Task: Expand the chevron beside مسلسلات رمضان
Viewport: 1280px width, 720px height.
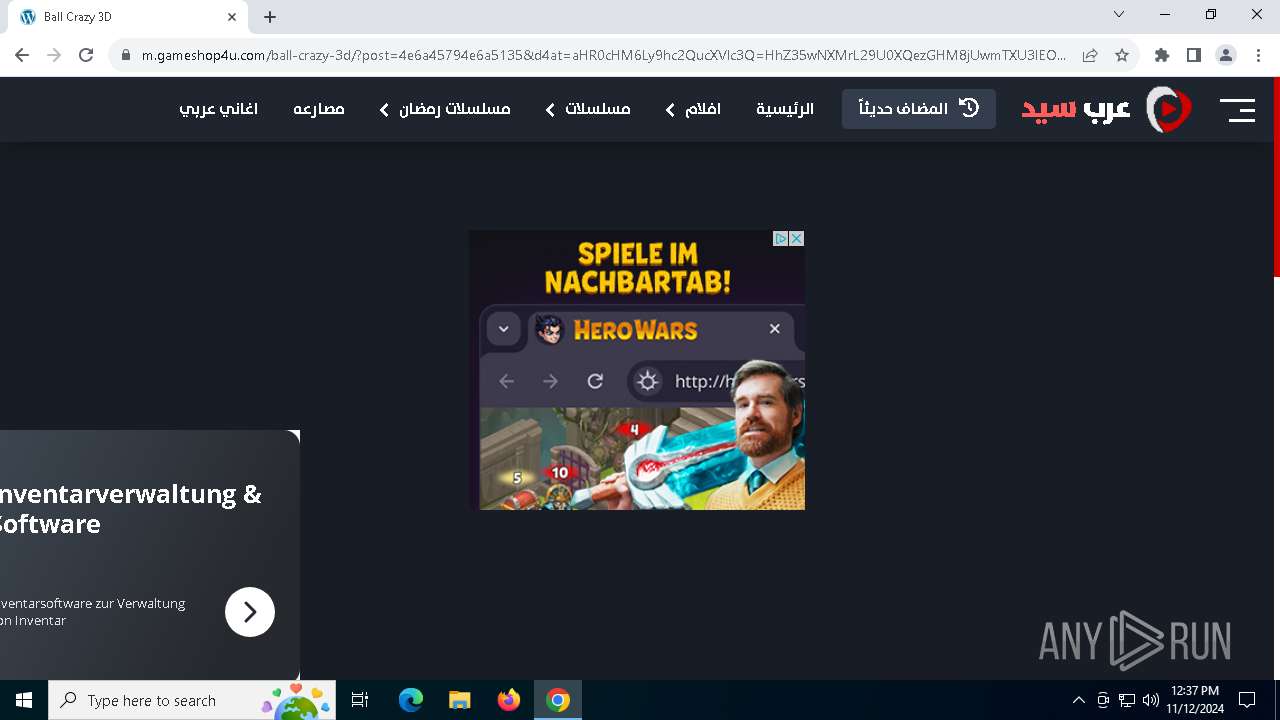Action: (x=384, y=110)
